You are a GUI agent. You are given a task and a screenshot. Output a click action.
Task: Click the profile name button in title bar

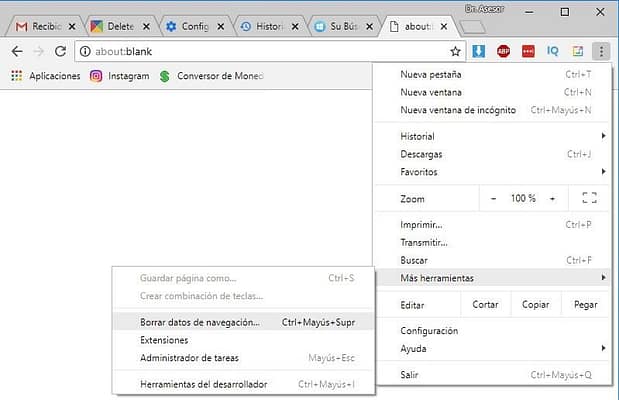(x=484, y=9)
